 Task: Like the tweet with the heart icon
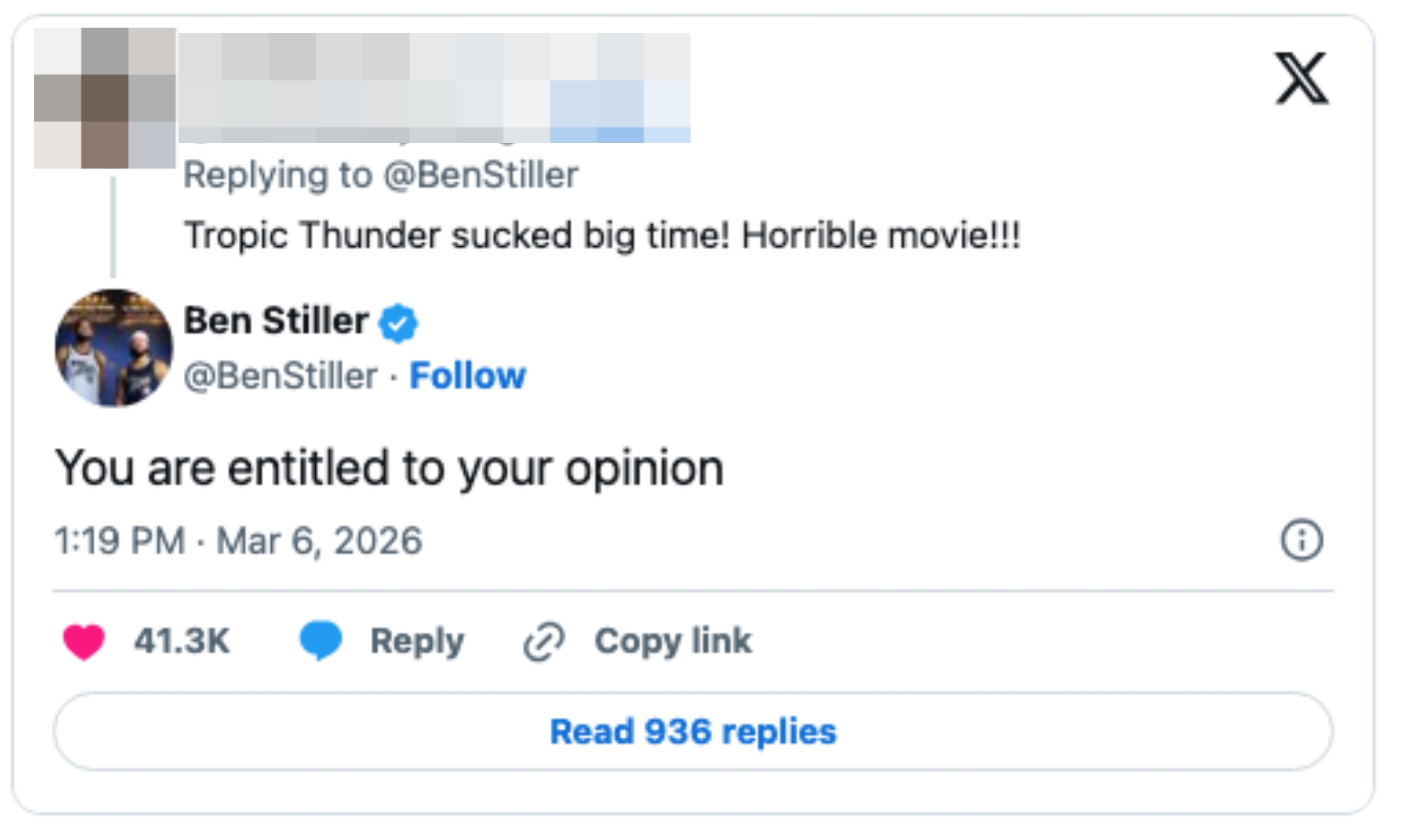coord(84,641)
